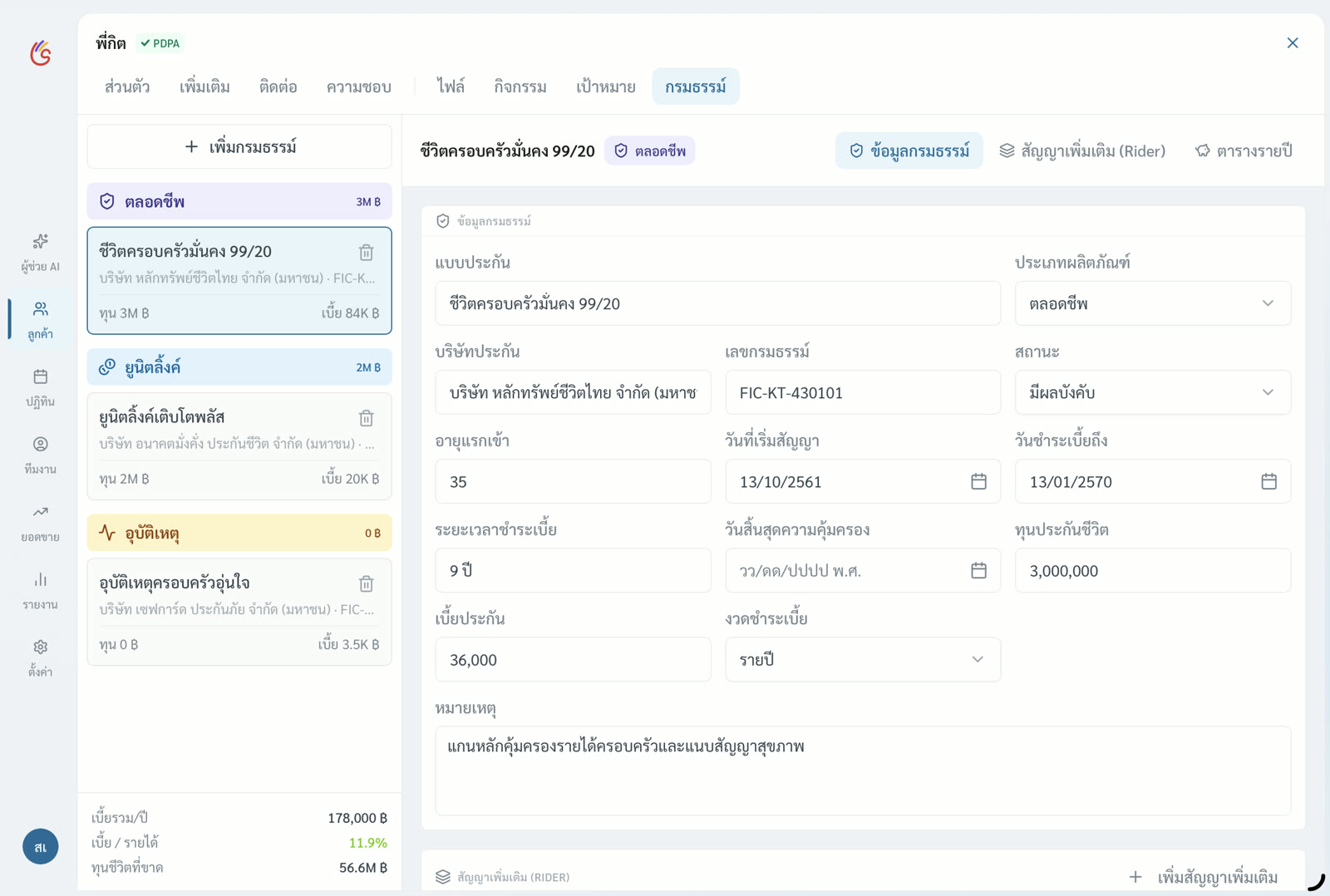
Task: Open calendar picker for วันชำระเบี้ยถึง
Action: coord(1268,481)
